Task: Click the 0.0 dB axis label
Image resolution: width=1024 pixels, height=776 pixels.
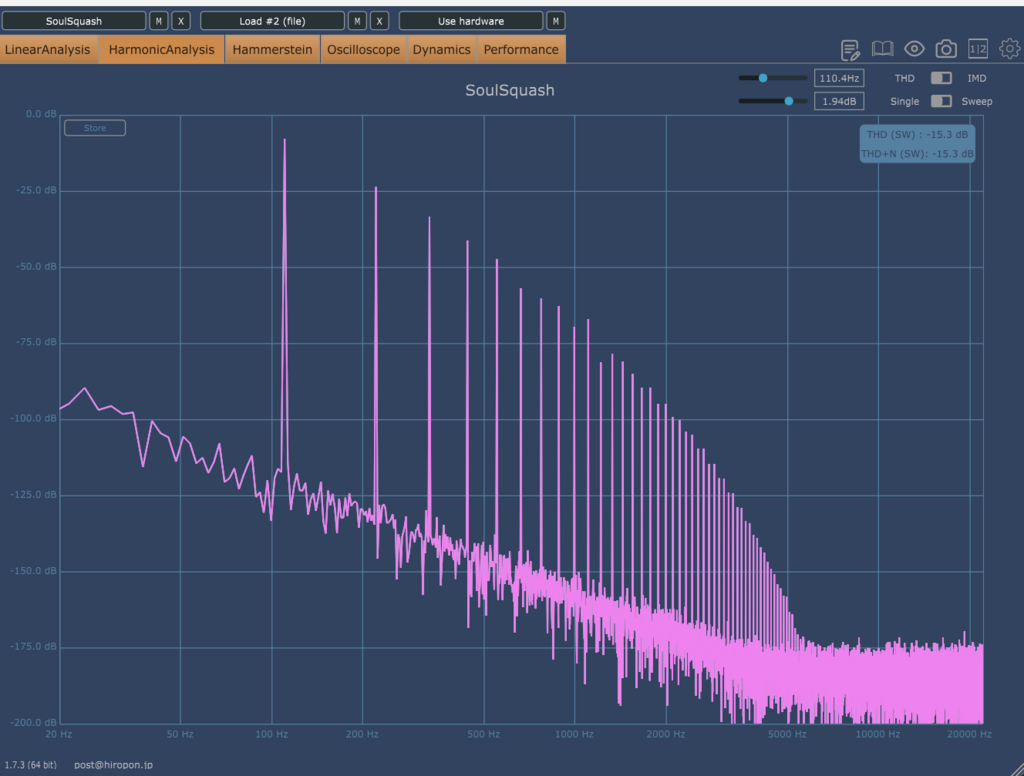Action: 41,114
